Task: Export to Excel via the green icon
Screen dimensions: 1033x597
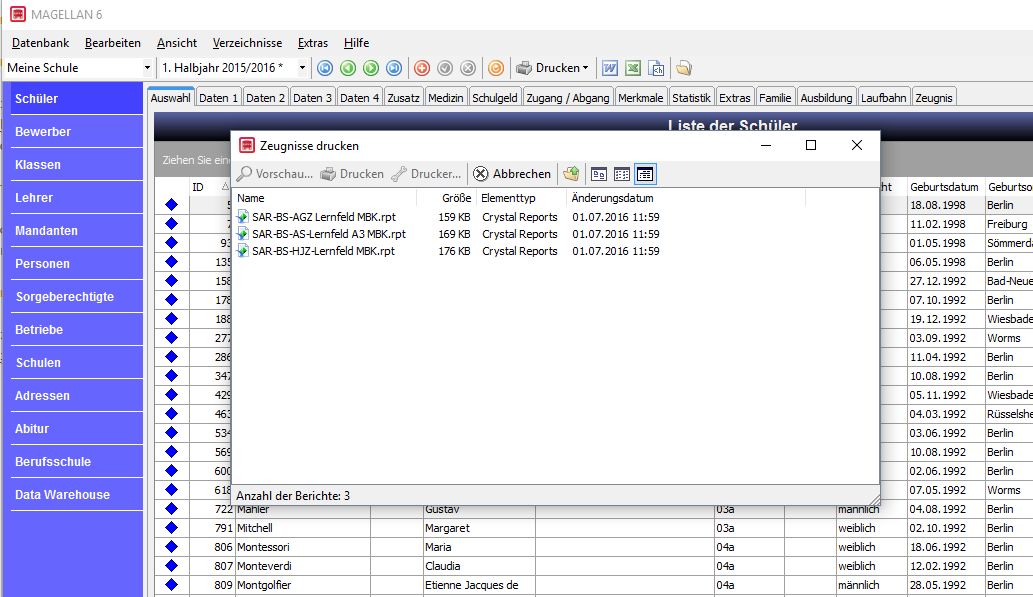Action: 633,68
